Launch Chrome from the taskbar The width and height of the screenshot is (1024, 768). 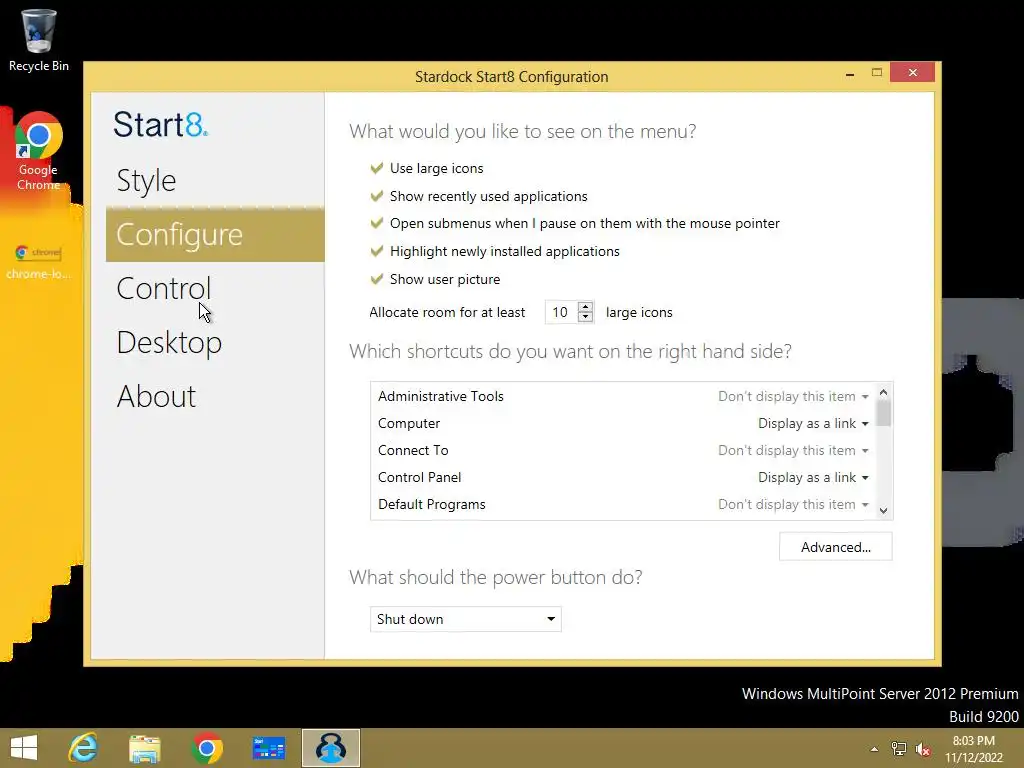(206, 748)
